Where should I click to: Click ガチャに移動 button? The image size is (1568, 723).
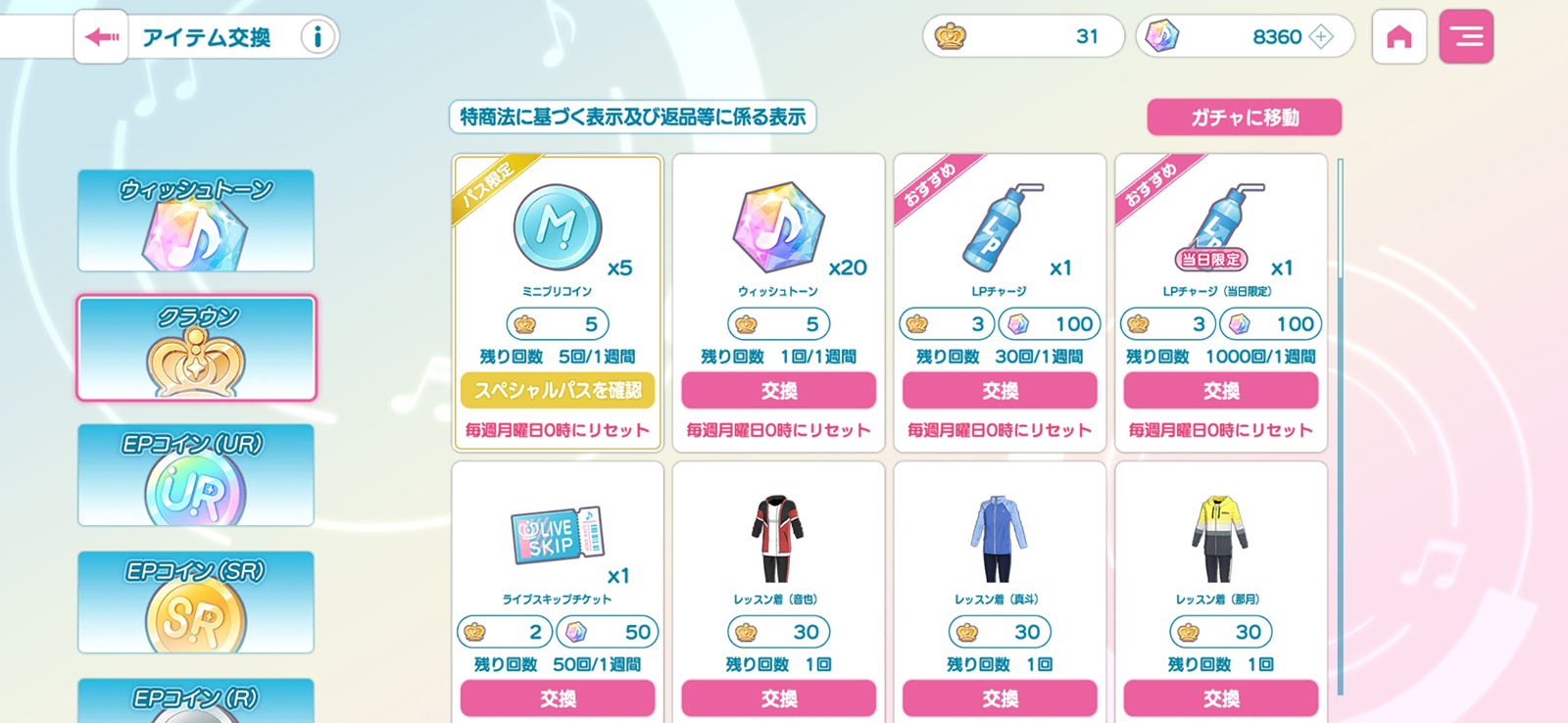tap(1245, 118)
